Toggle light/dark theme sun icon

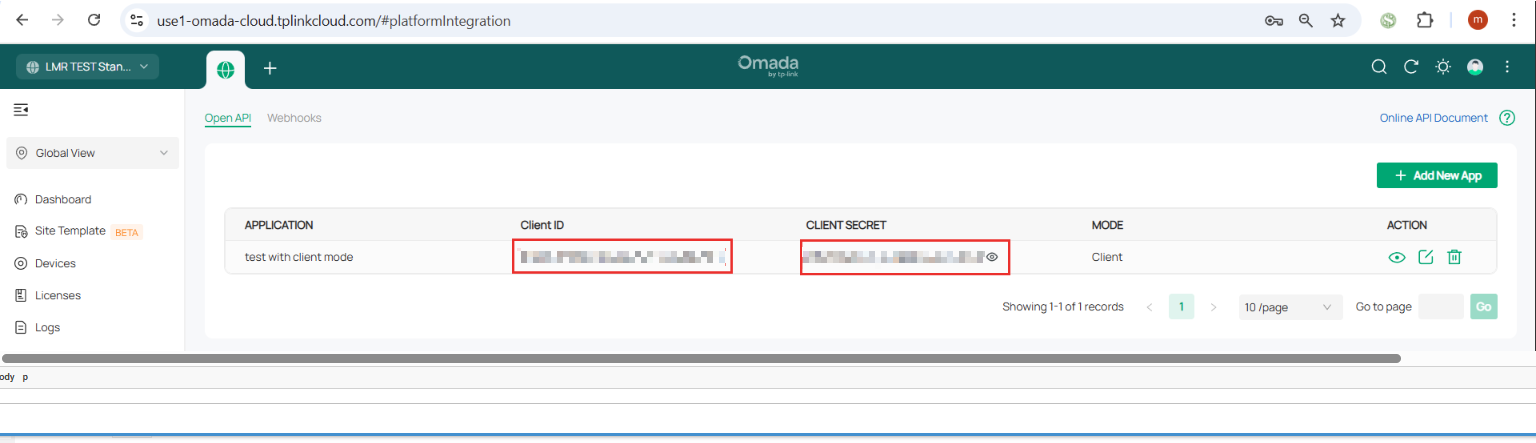pyautogui.click(x=1443, y=67)
